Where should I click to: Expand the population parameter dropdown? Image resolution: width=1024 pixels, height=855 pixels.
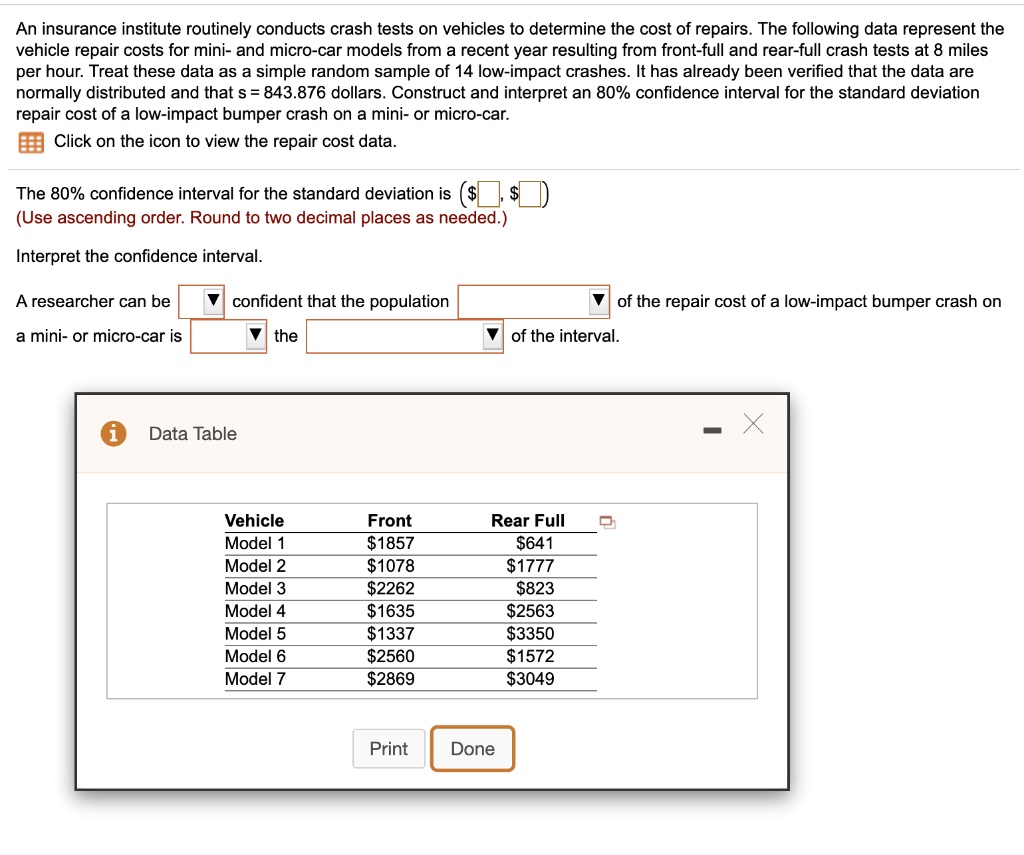(x=534, y=301)
